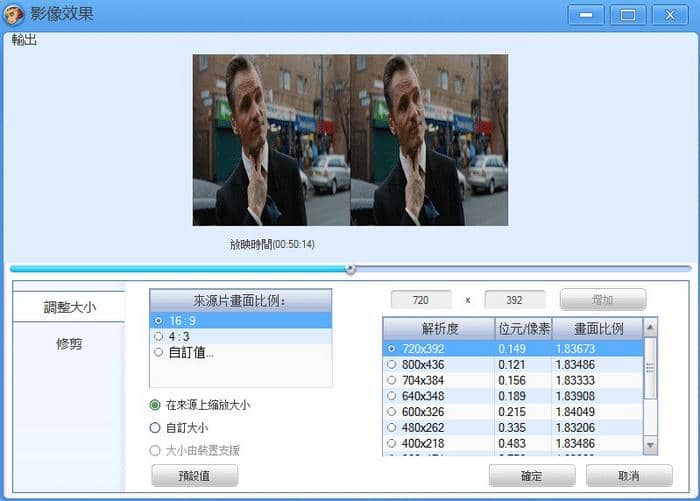Cancel with the 取消 button
Viewport: 700px width, 501px height.
click(629, 476)
